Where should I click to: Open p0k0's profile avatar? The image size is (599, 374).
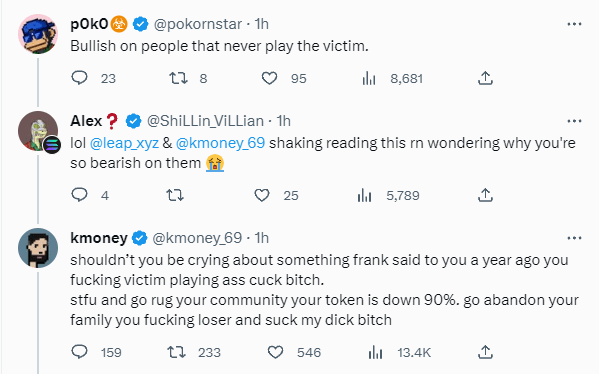click(x=38, y=34)
